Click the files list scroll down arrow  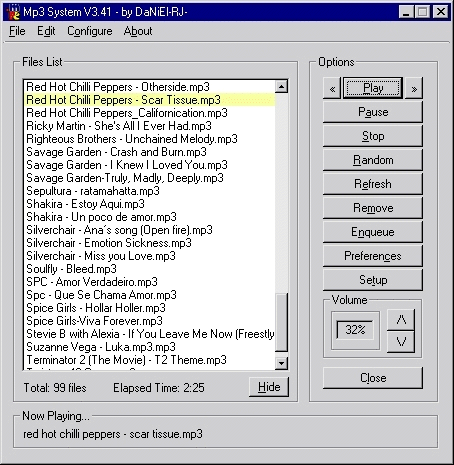pyautogui.click(x=281, y=363)
